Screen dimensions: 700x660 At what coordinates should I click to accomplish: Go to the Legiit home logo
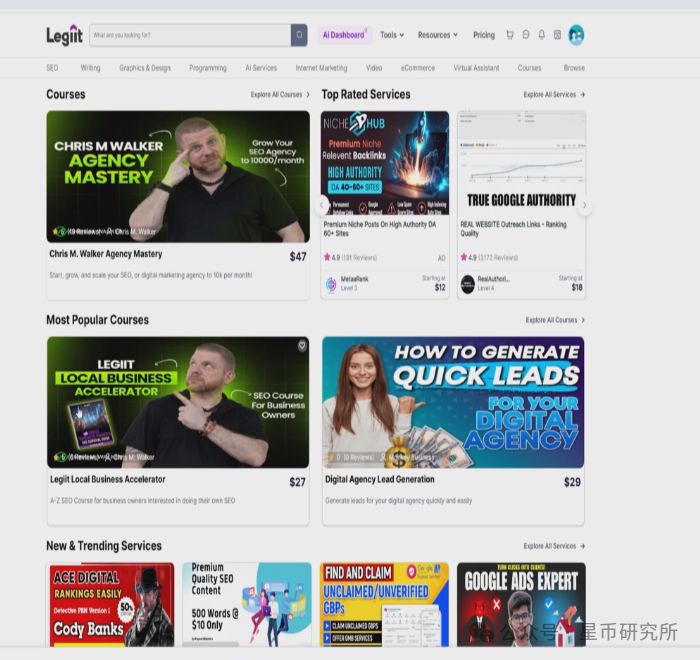(x=64, y=35)
